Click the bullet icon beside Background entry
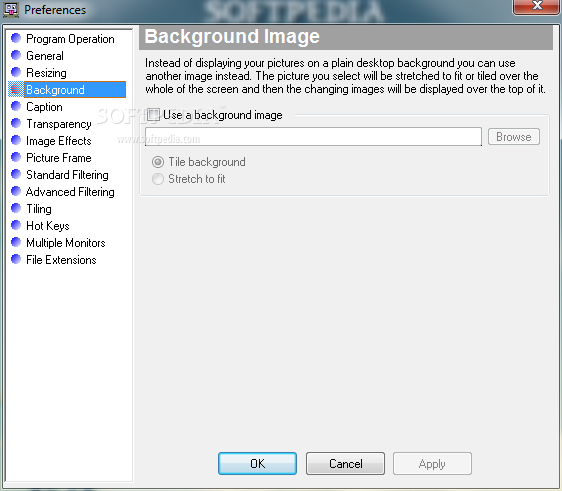 point(16,89)
